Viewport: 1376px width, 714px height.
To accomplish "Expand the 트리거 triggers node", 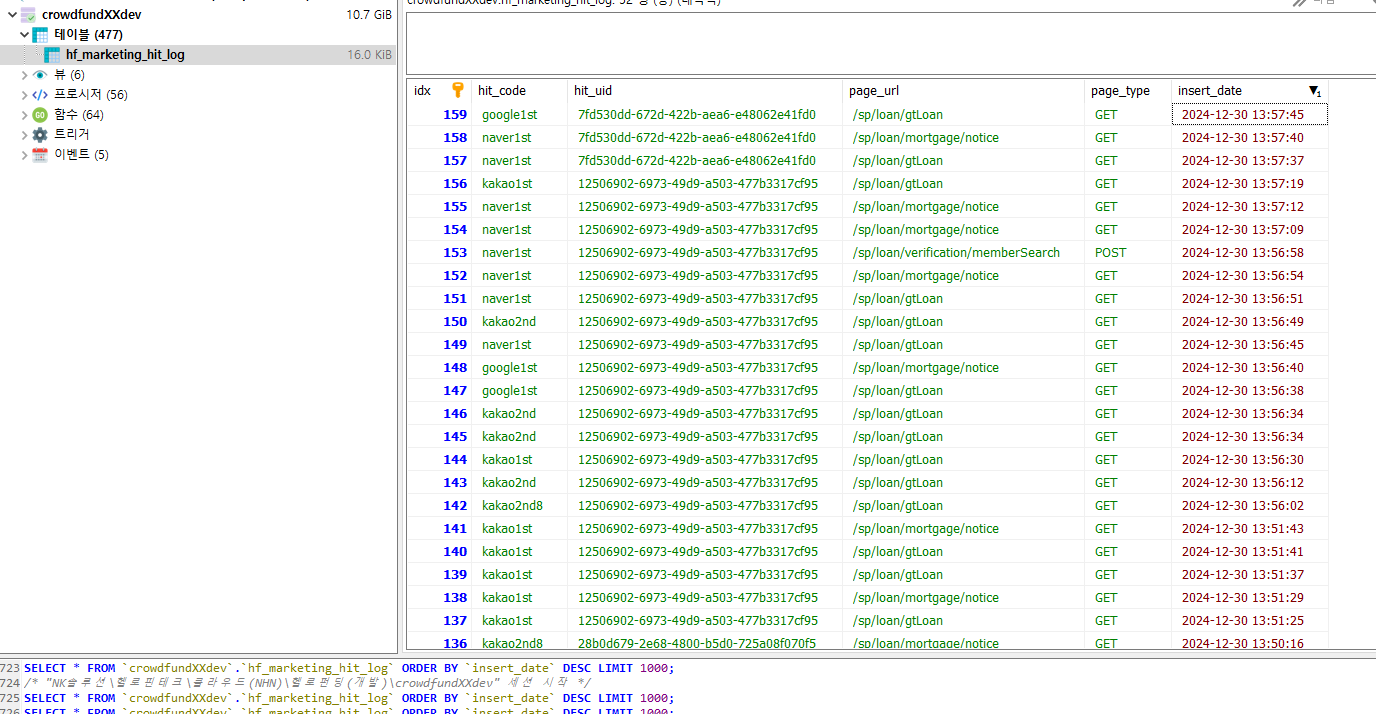I will pos(25,134).
